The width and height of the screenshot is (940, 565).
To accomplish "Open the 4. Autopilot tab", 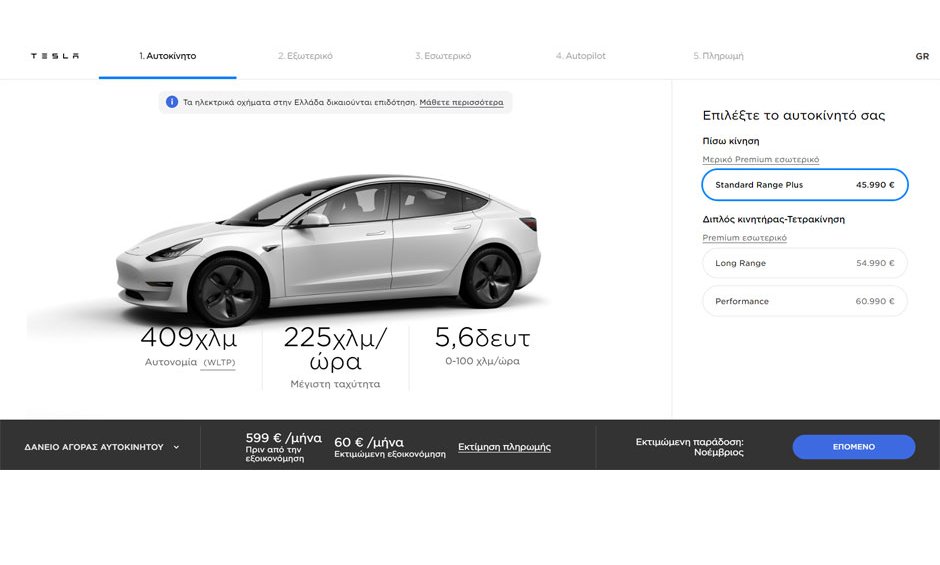I will click(x=580, y=56).
